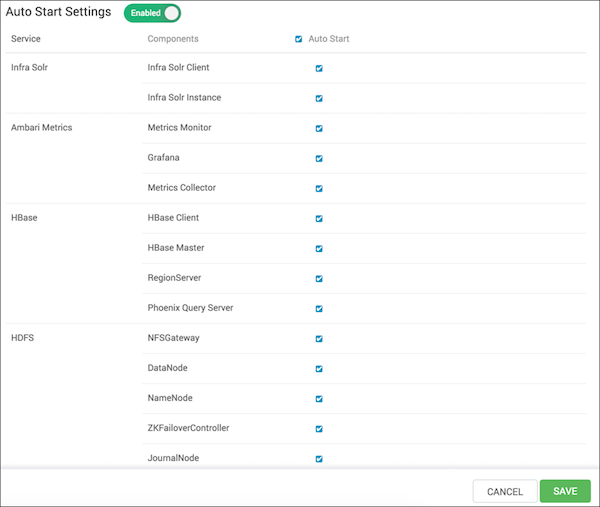Uncheck auto start for NameNode
This screenshot has height=507, width=600.
(319, 399)
